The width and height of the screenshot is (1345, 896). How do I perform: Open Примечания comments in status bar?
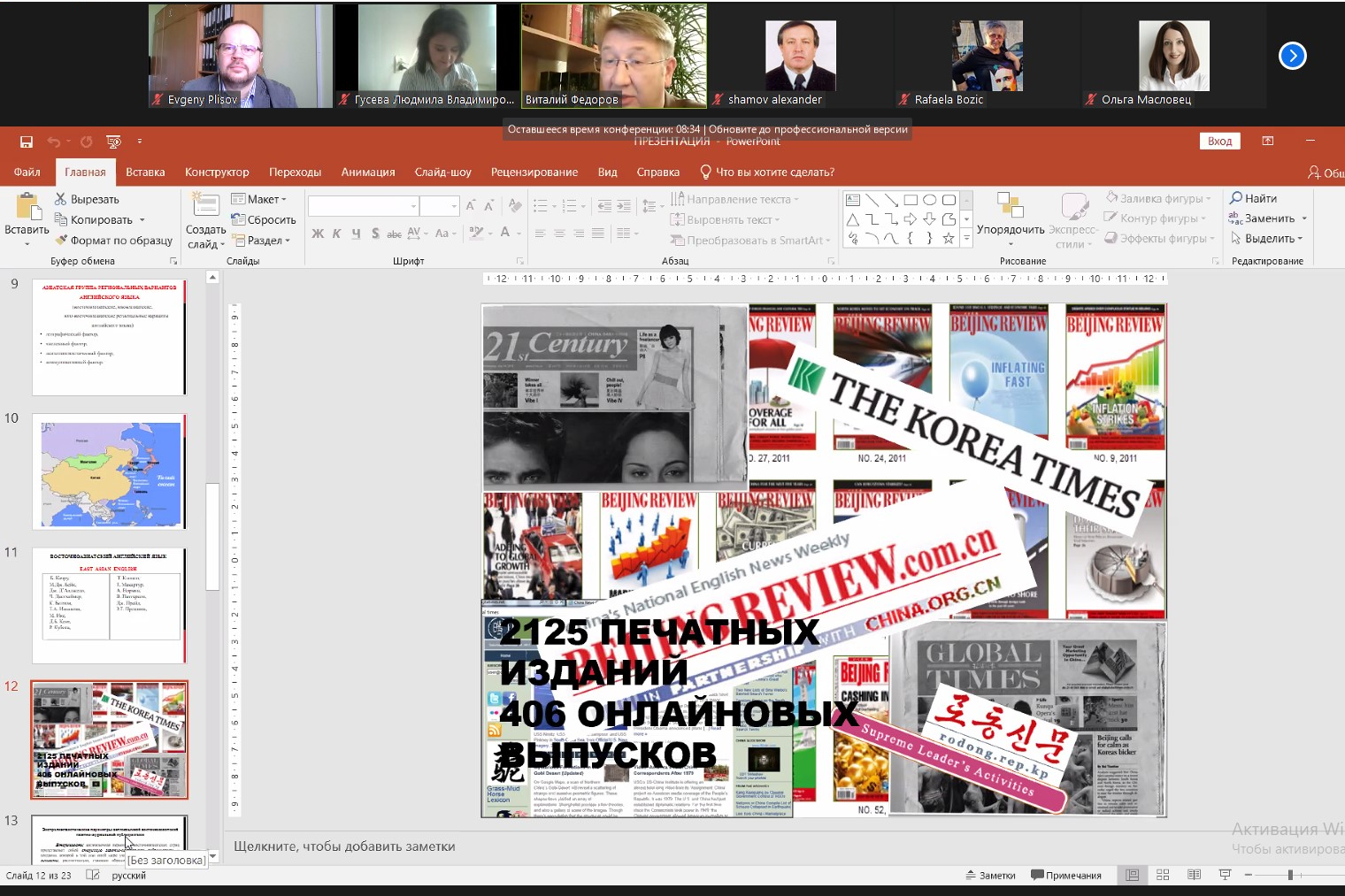pos(1066,875)
